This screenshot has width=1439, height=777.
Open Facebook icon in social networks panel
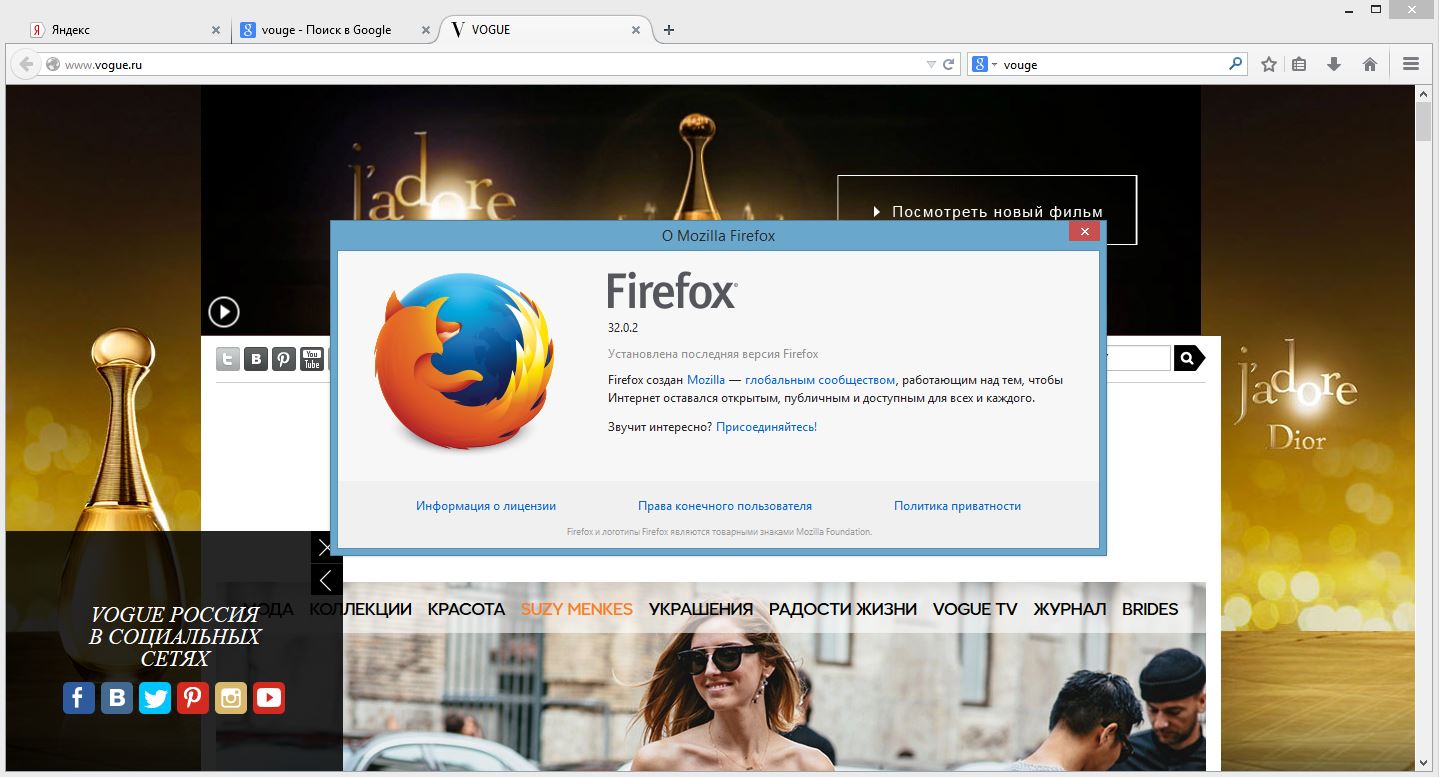pos(79,697)
